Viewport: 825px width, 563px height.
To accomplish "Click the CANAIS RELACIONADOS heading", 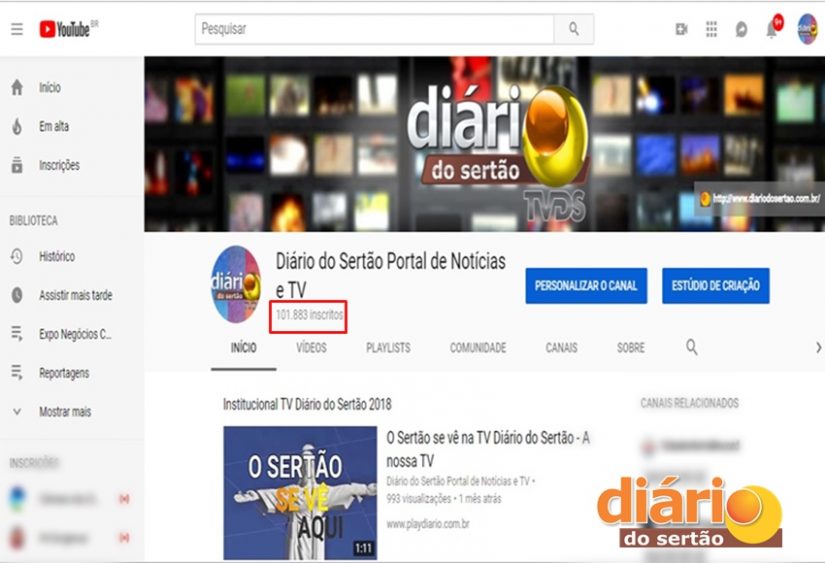I will click(689, 403).
